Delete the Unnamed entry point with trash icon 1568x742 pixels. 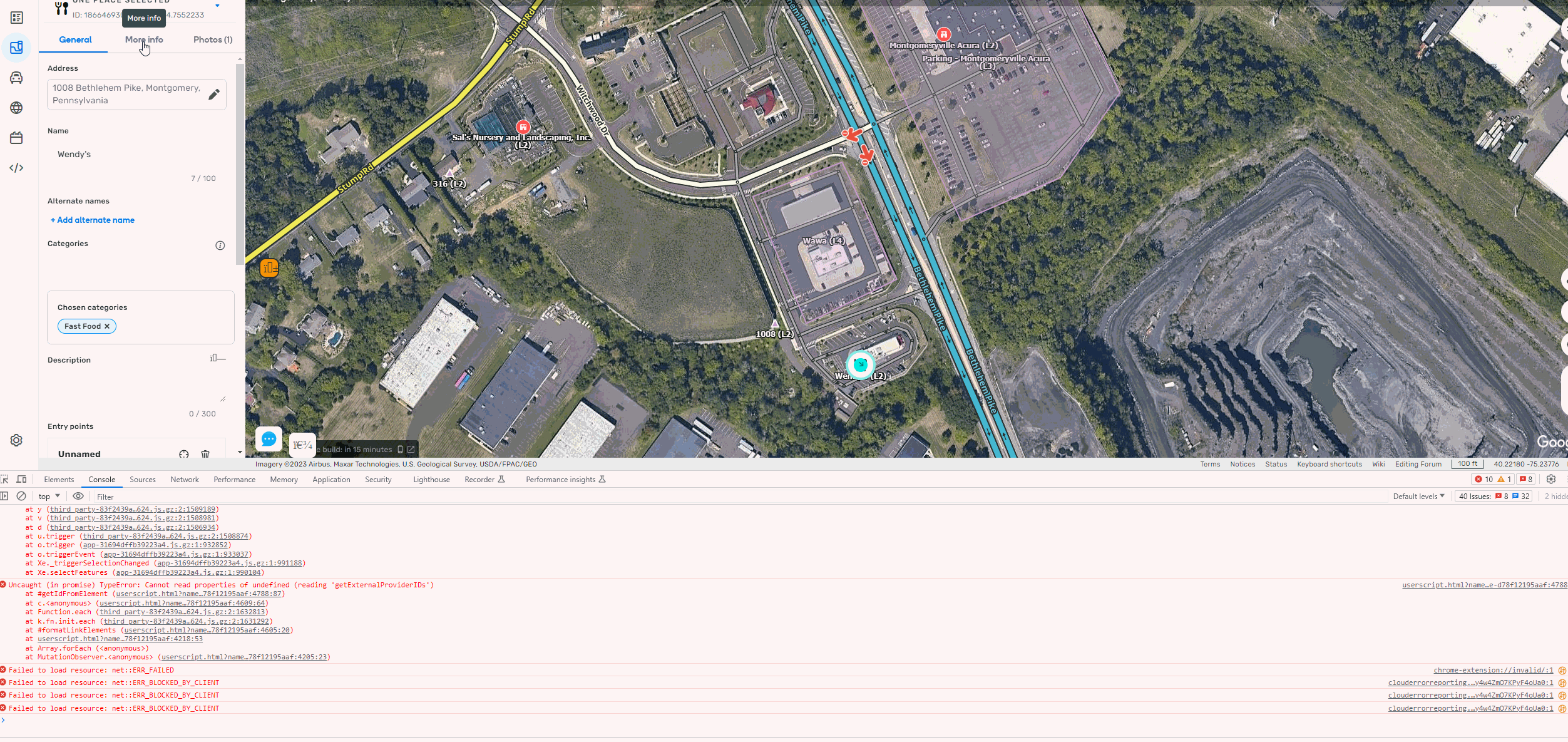click(x=205, y=454)
